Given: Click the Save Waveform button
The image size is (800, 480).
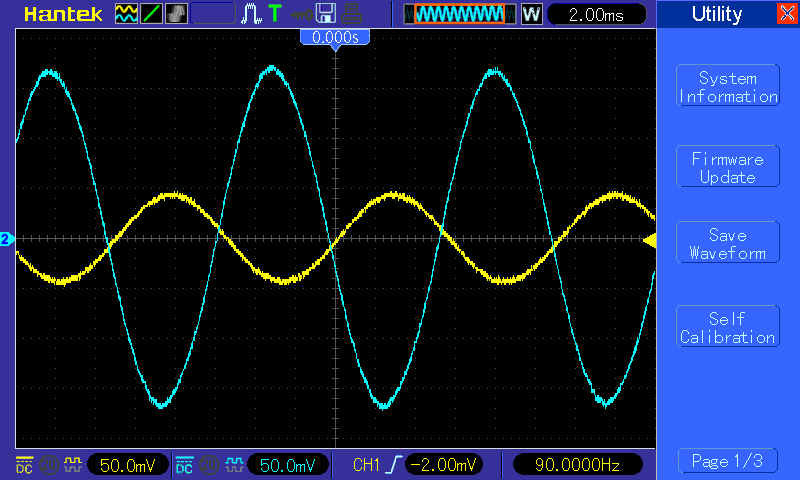Looking at the screenshot, I should pyautogui.click(x=728, y=242).
